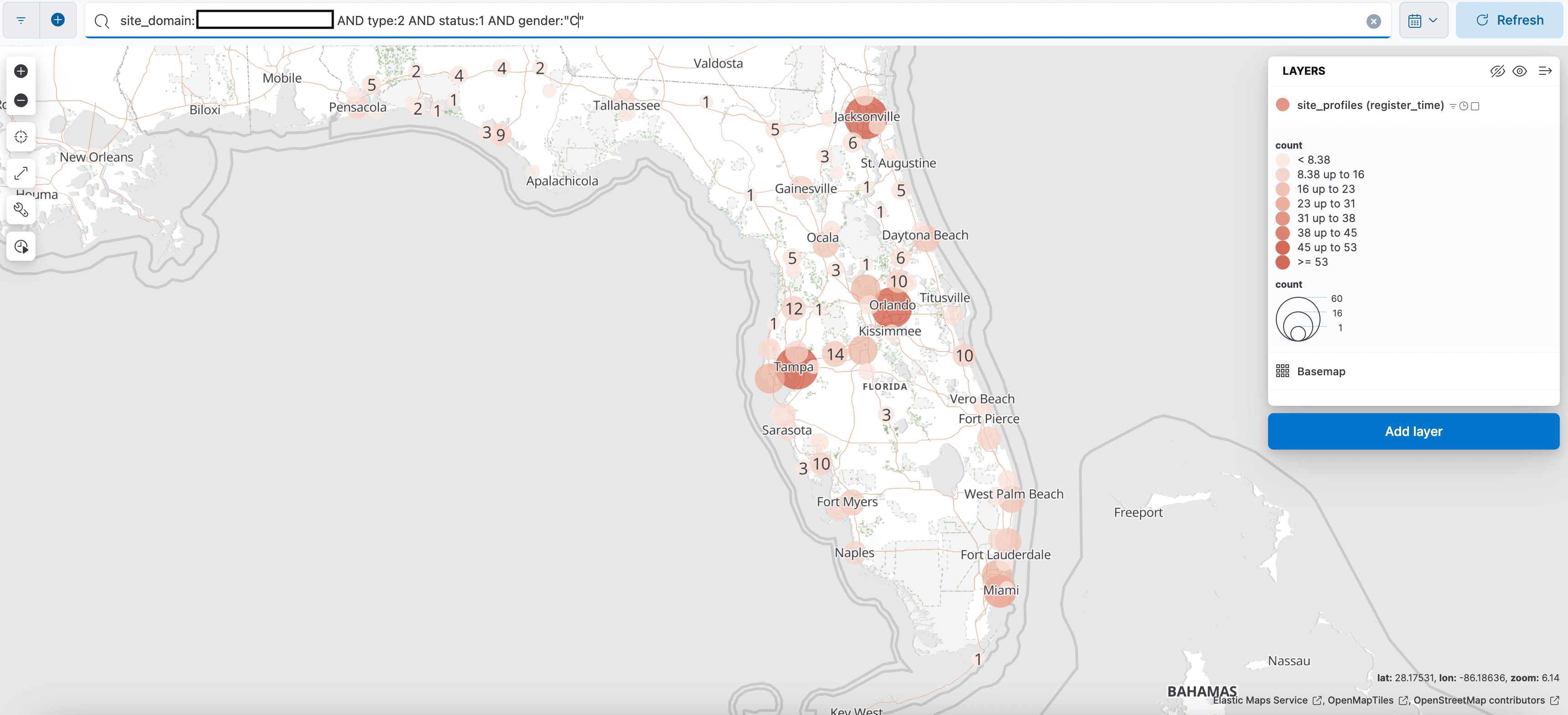Click the cluster labeled 3 near FLORIDA label
The width and height of the screenshot is (1568, 715).
pos(886,415)
